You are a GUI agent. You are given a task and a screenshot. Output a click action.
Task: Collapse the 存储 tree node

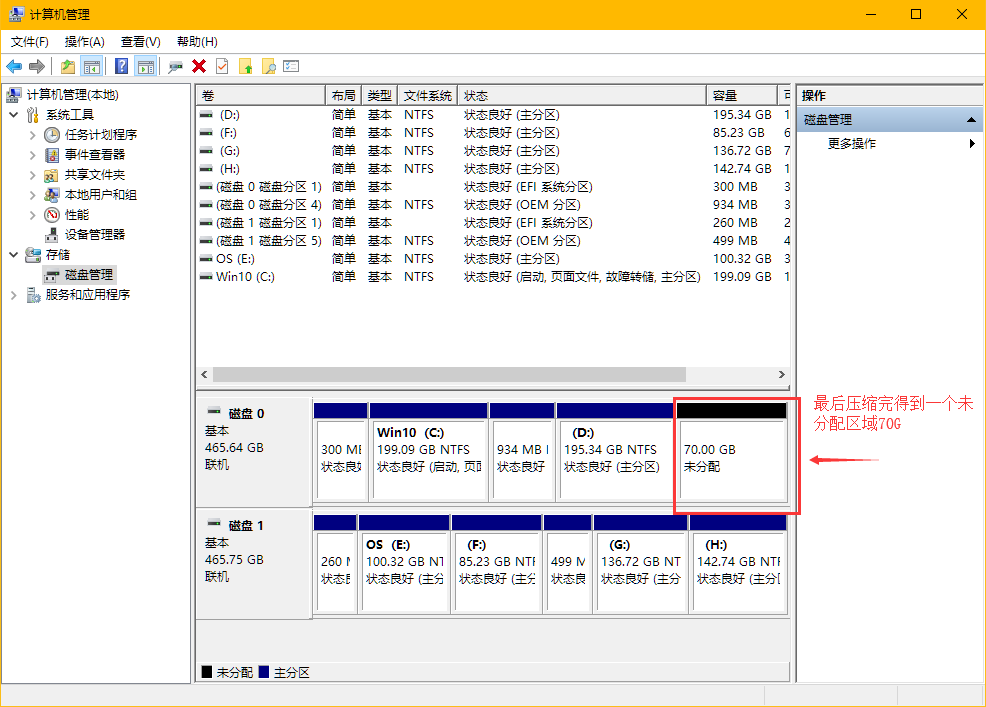click(14, 255)
